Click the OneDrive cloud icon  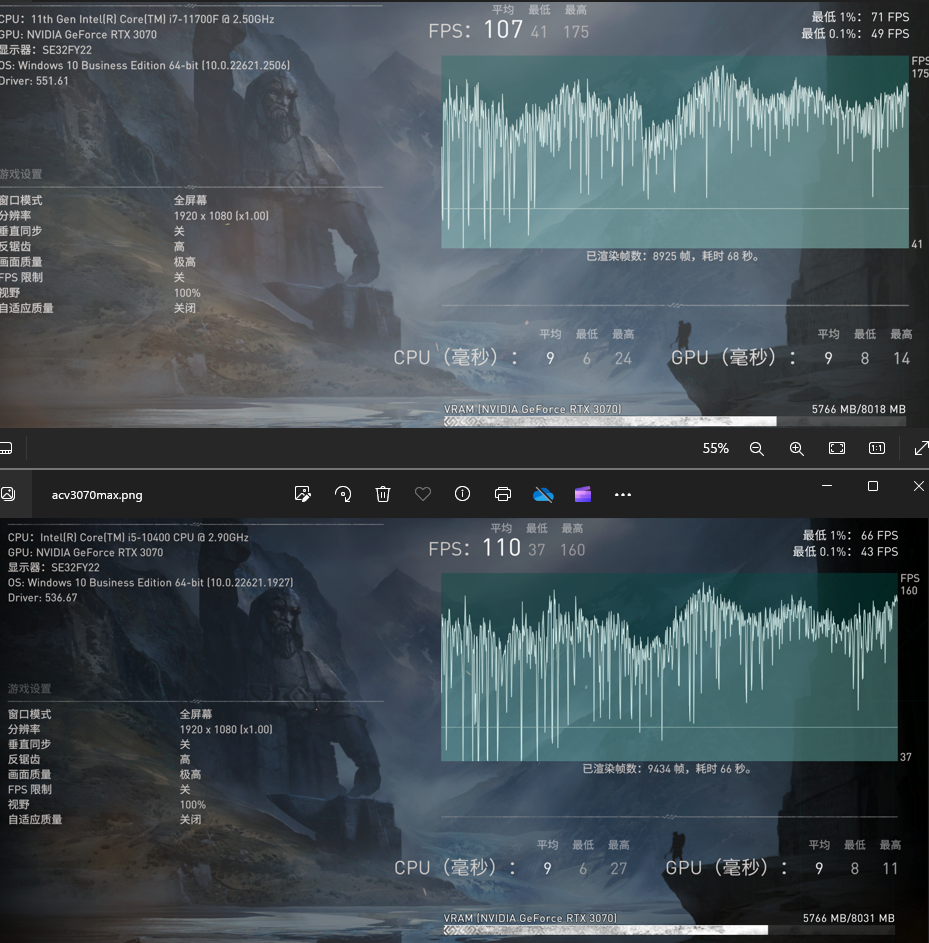coord(543,494)
